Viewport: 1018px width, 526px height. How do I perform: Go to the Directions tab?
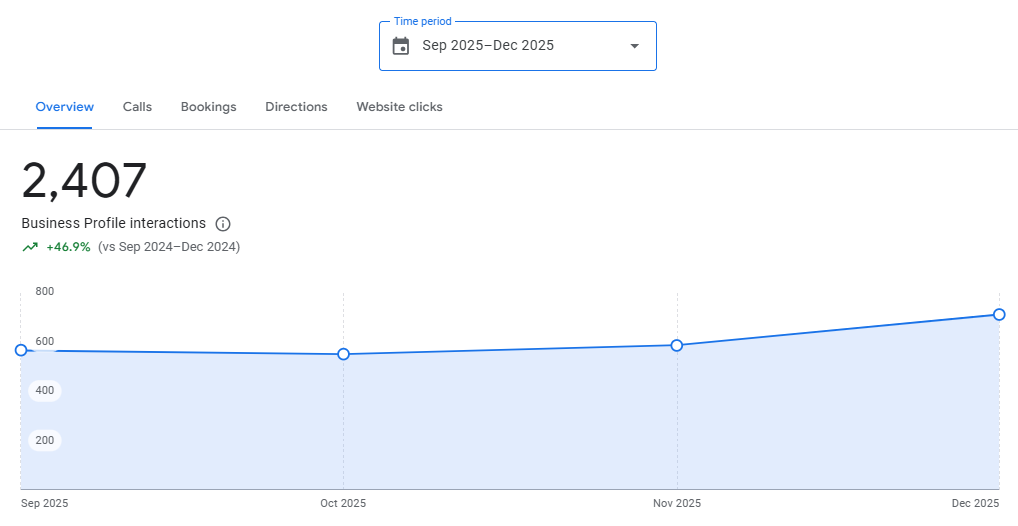click(x=296, y=107)
